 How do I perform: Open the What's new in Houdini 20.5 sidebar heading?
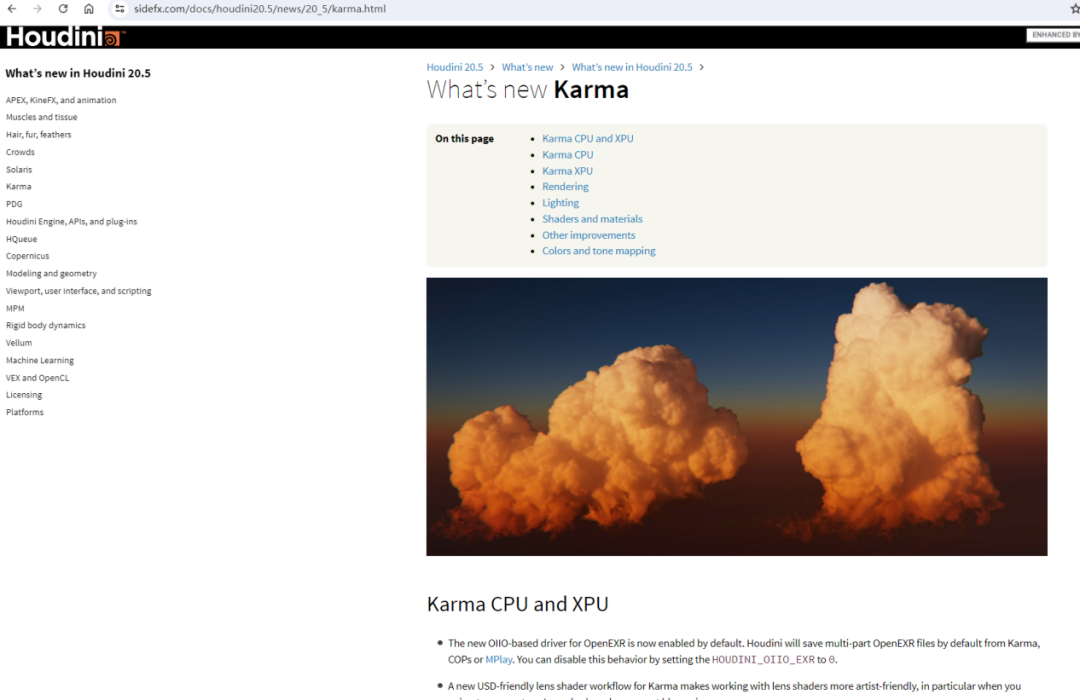[78, 73]
